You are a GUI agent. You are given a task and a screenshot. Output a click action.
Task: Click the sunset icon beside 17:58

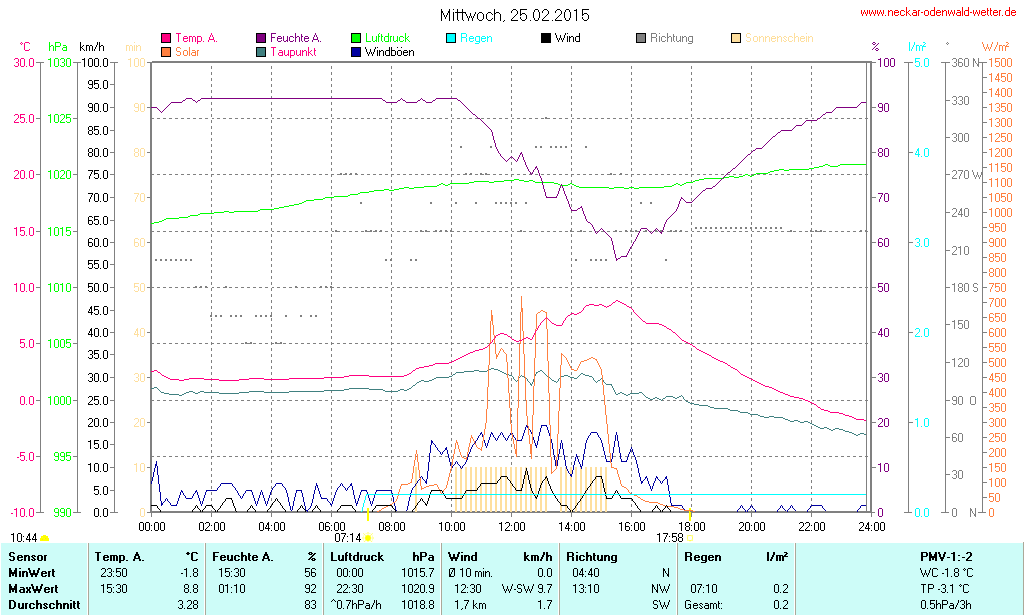pyautogui.click(x=691, y=538)
